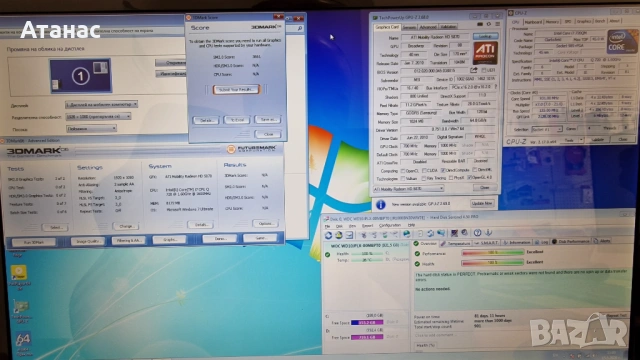
Task: Open the orientation dropdown in display settings
Action: tap(91, 129)
